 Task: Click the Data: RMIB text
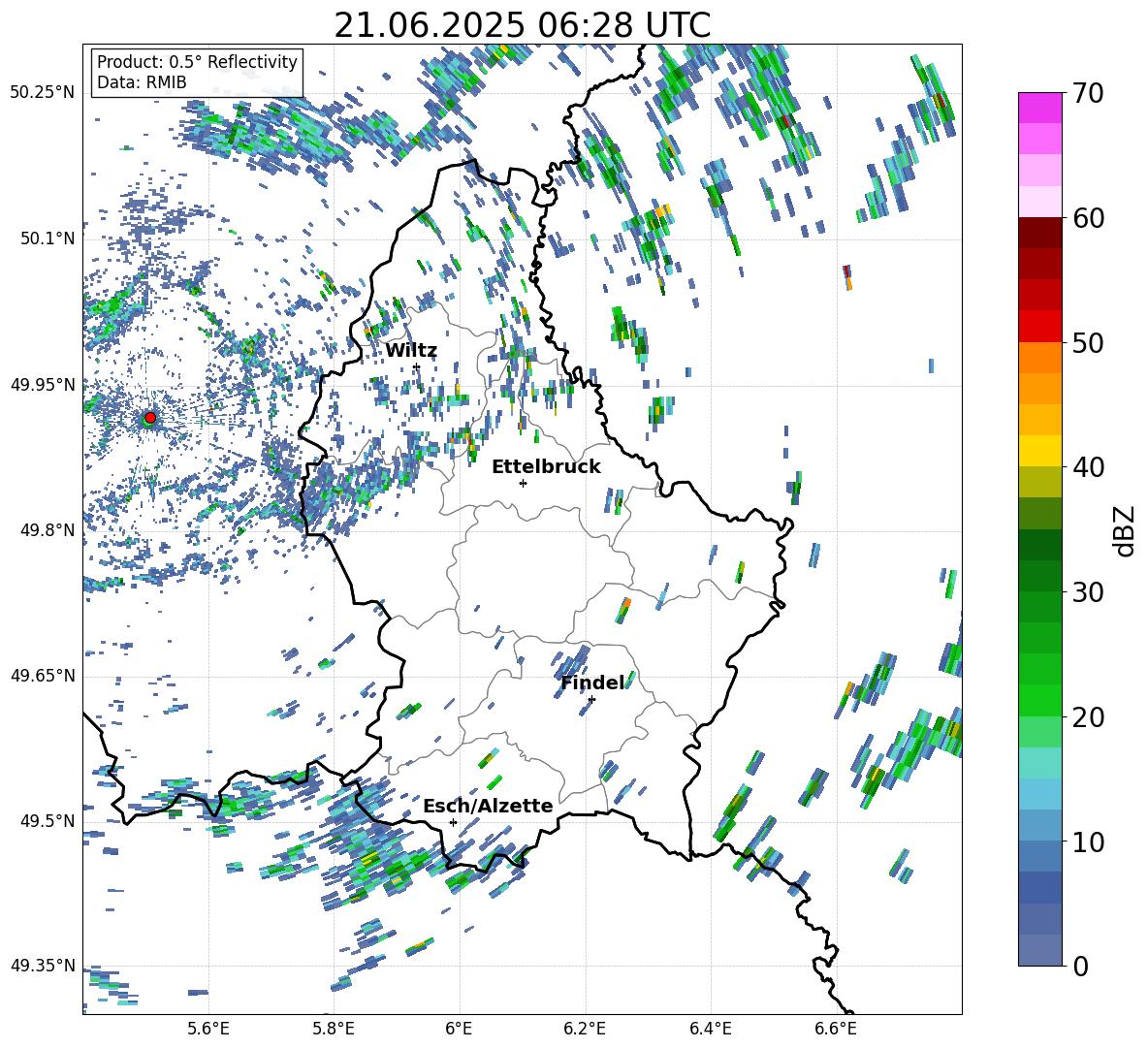click(142, 82)
